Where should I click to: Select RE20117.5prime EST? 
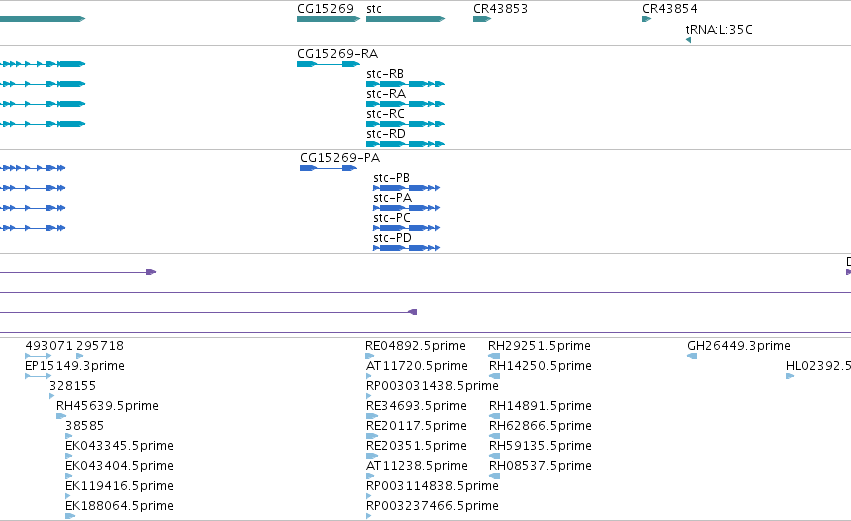[x=372, y=436]
